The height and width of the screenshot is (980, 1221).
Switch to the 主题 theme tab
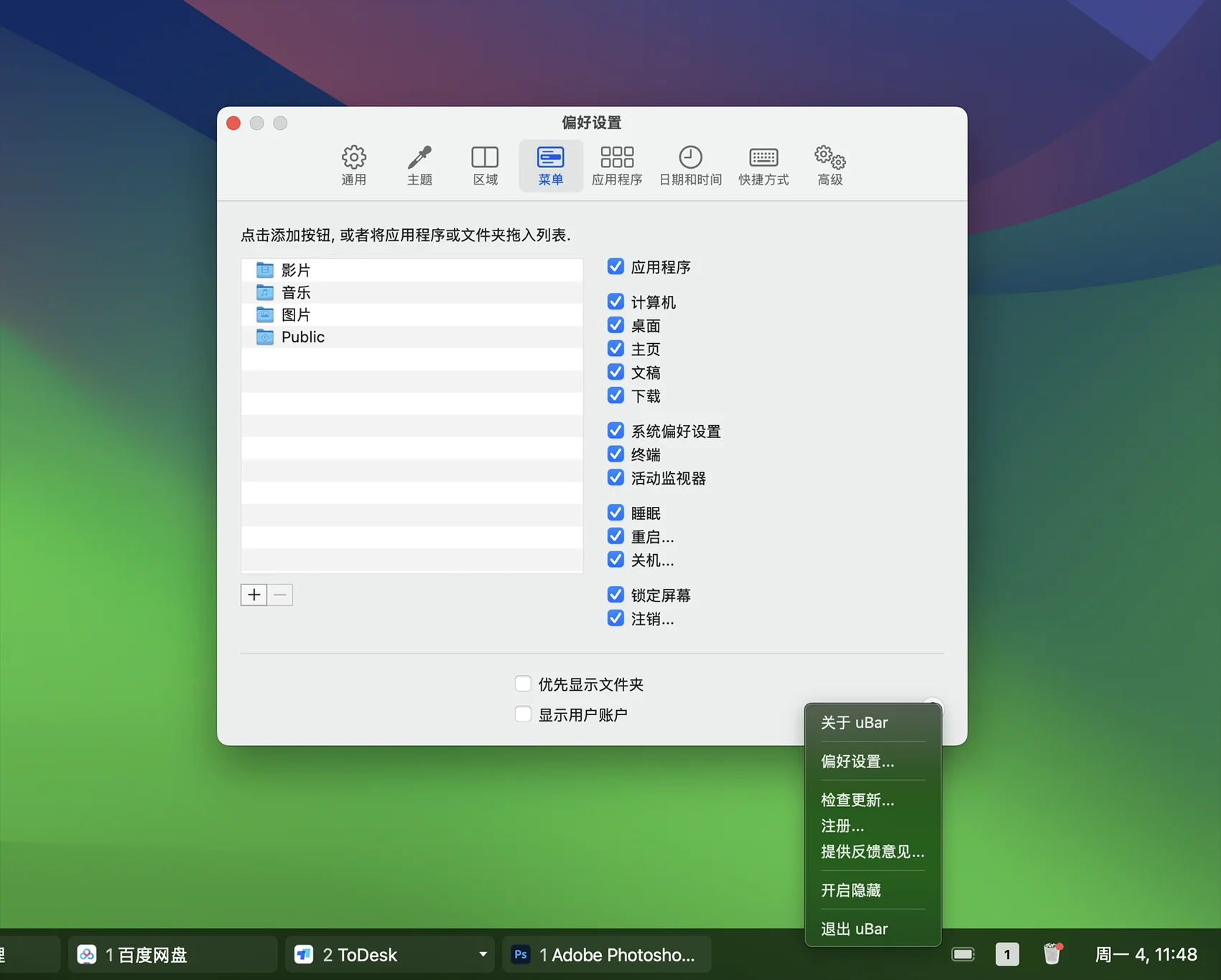[419, 166]
